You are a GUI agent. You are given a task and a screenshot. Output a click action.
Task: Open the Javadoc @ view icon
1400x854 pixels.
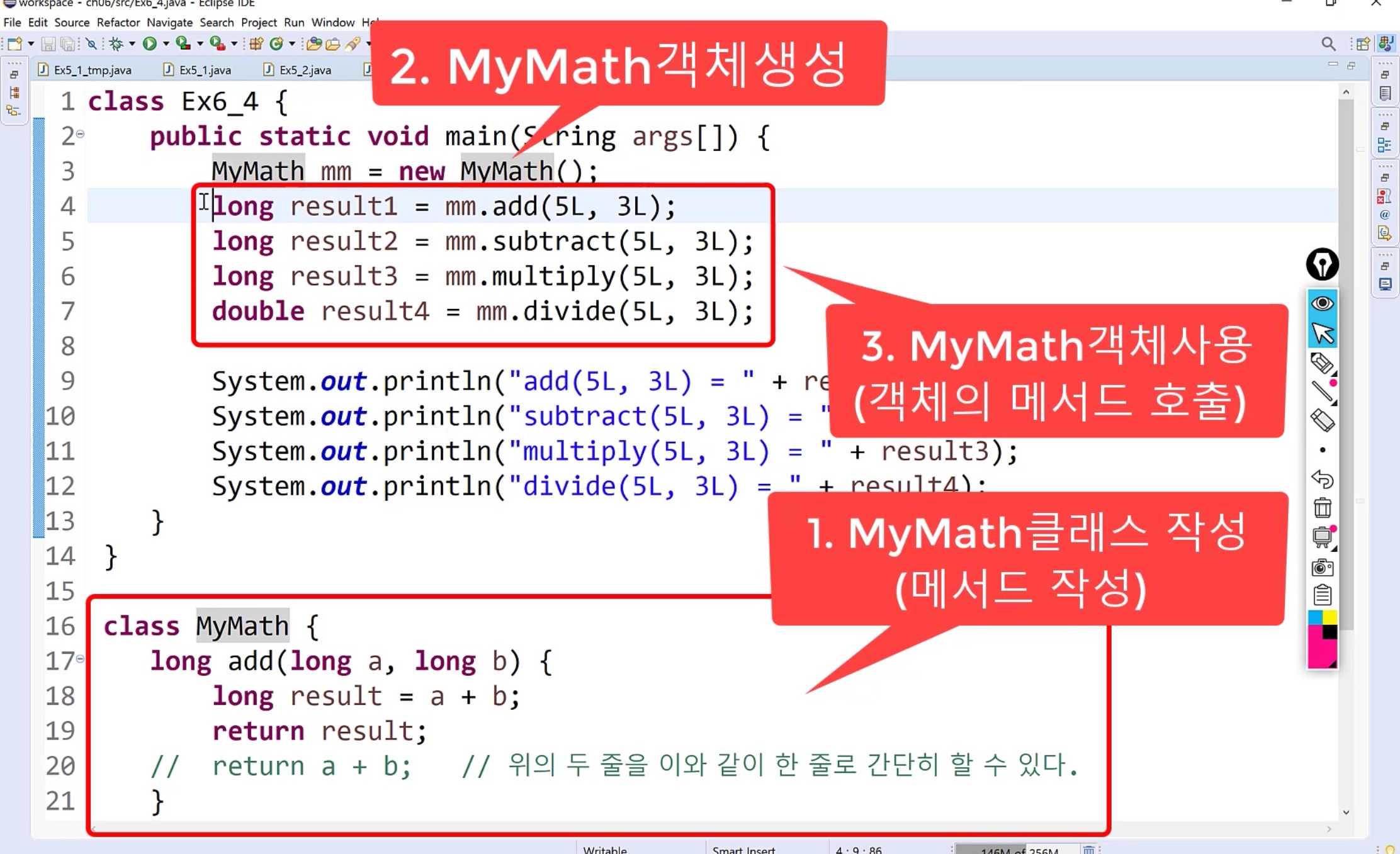pos(1384,215)
